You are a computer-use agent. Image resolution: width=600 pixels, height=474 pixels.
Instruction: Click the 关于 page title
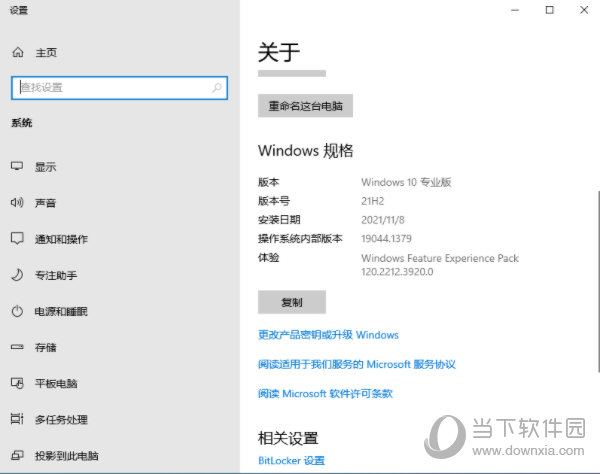[x=279, y=52]
